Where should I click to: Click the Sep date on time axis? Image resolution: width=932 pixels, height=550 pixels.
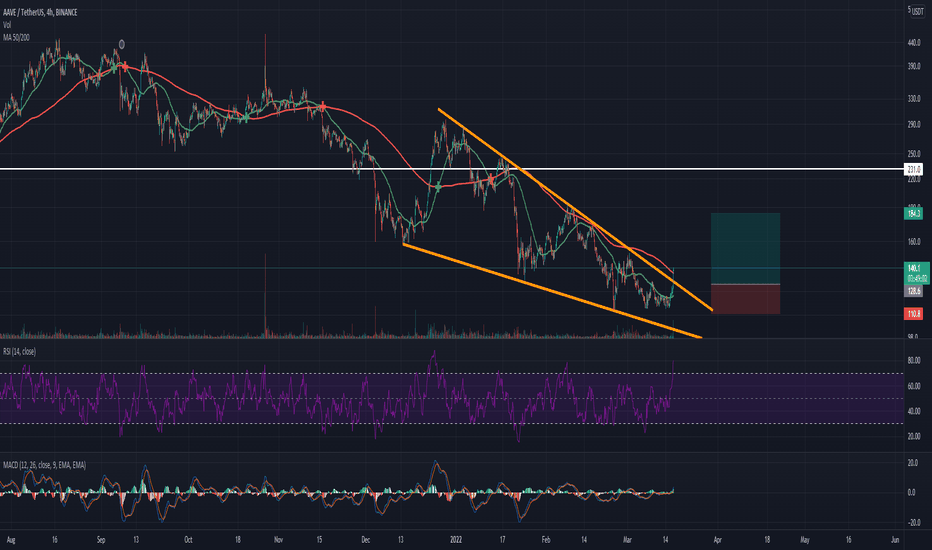pyautogui.click(x=101, y=540)
